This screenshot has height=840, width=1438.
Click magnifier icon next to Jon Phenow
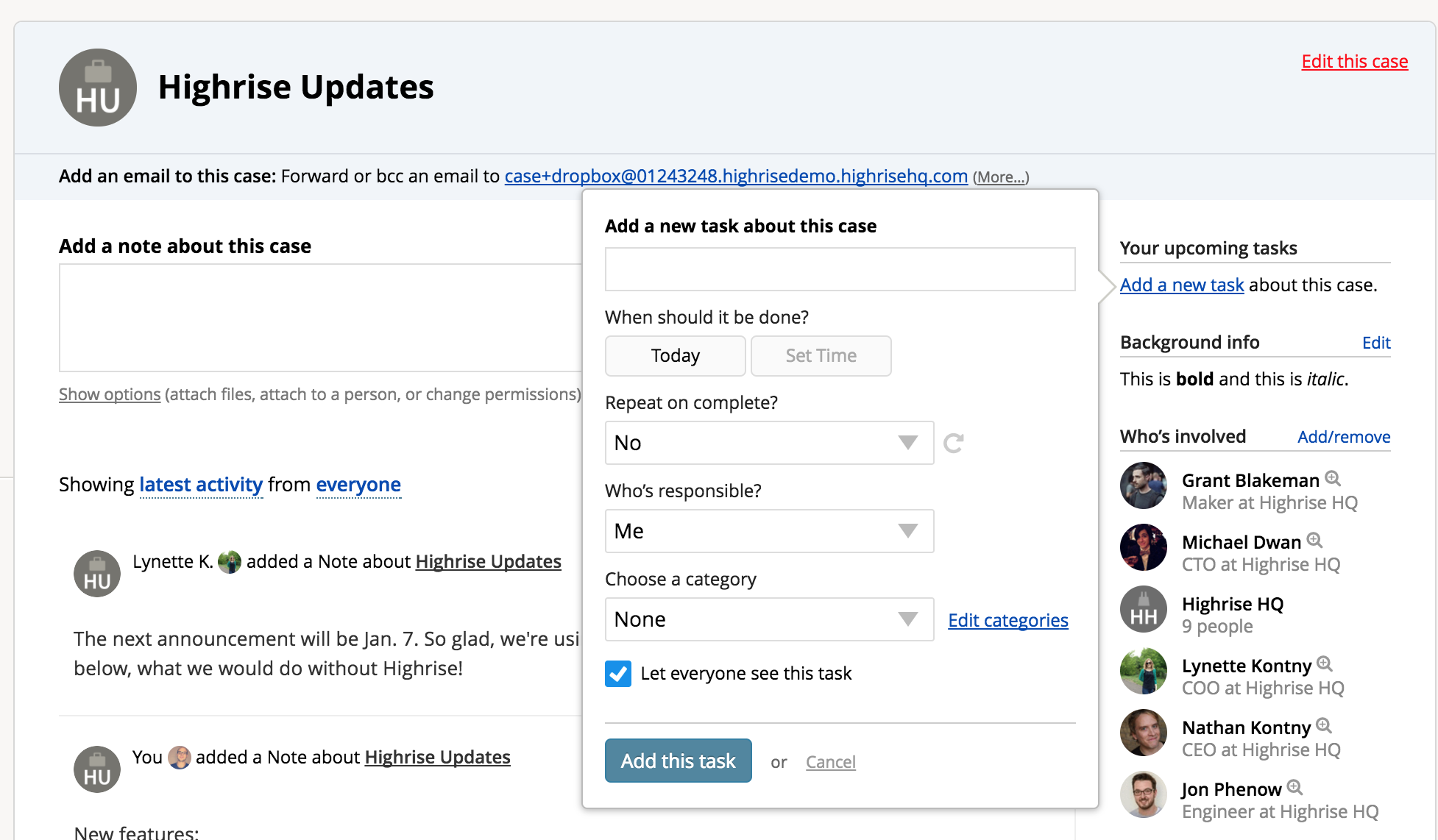tap(1295, 788)
